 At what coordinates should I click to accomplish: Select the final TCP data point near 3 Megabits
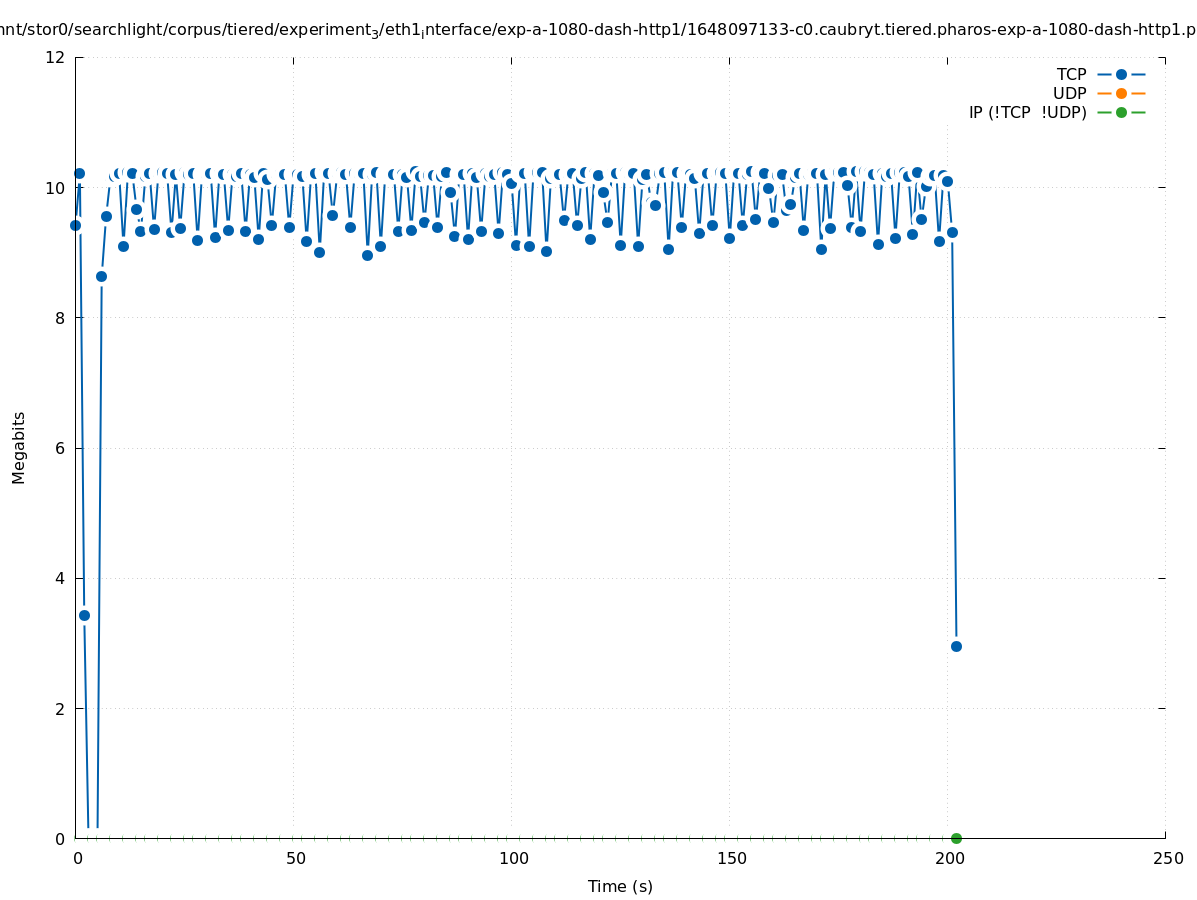pyautogui.click(x=956, y=646)
